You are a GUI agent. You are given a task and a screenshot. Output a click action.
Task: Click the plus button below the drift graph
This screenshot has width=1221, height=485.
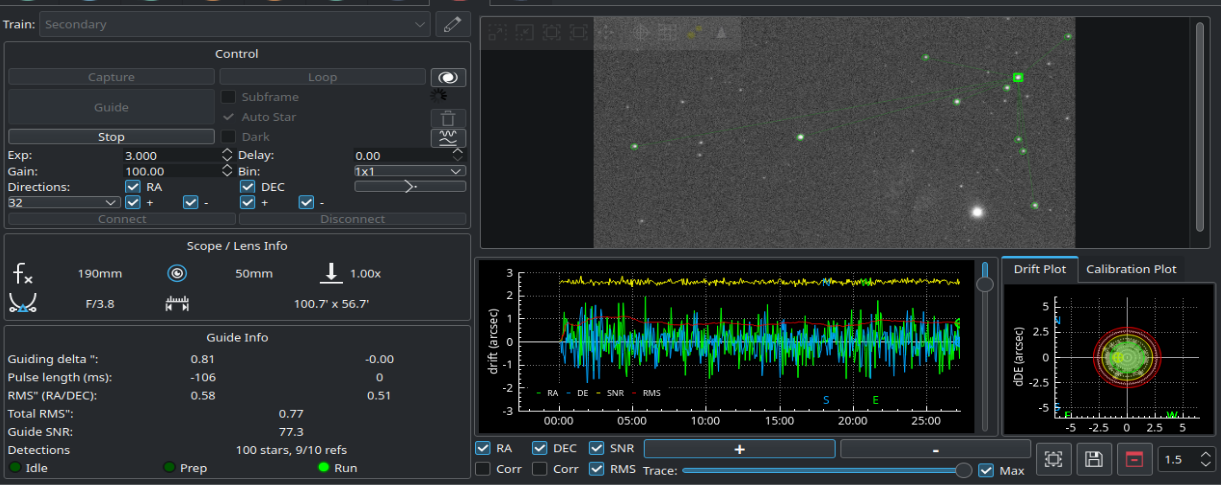(739, 450)
